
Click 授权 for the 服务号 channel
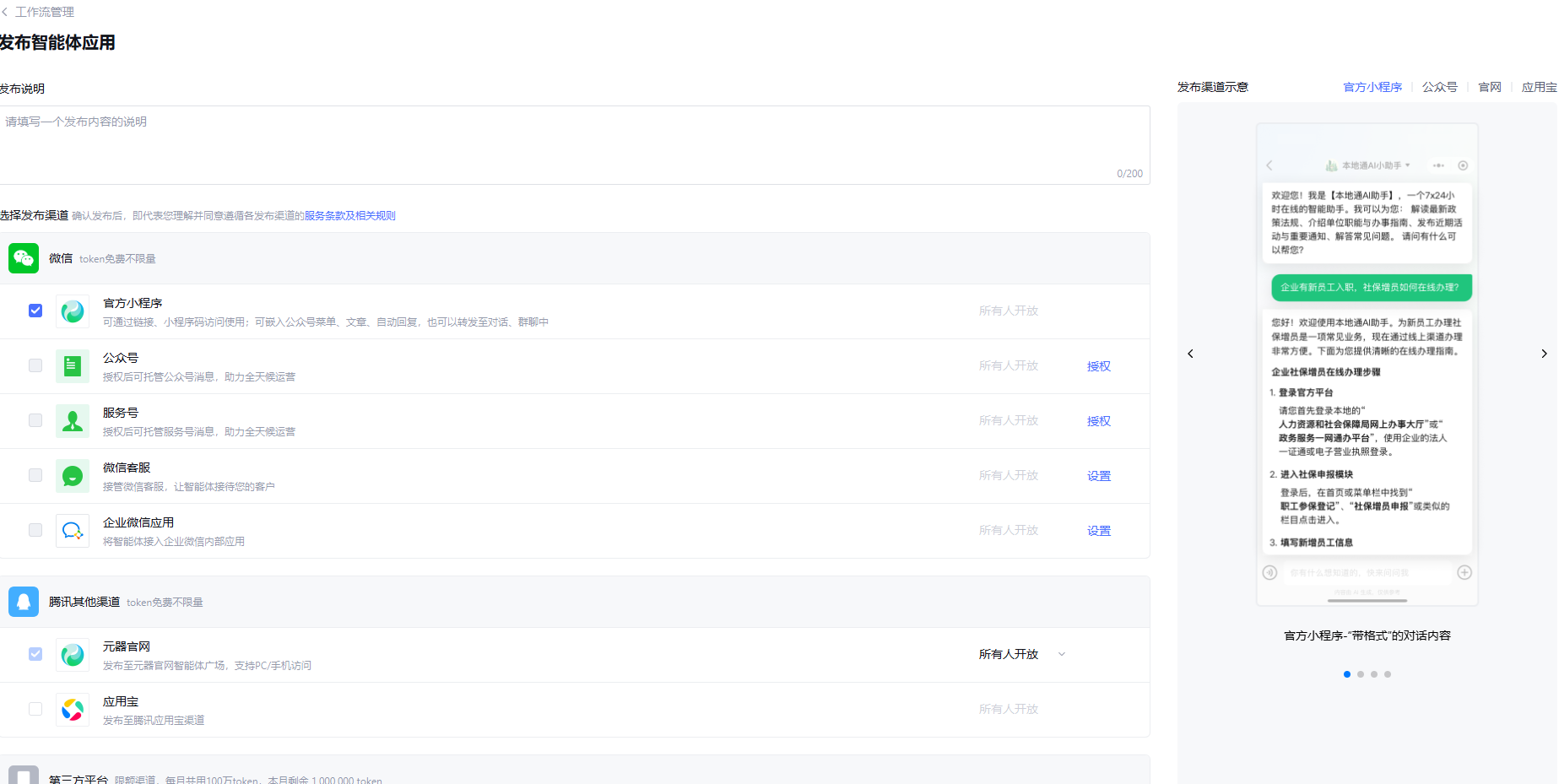point(1099,421)
